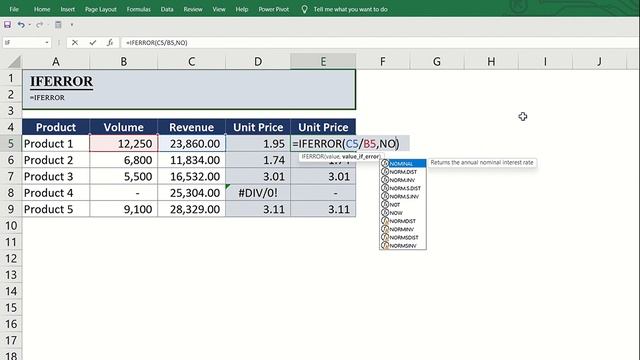Open the Formulas ribbon tab
Screen dimensions: 640x360
click(x=138, y=9)
